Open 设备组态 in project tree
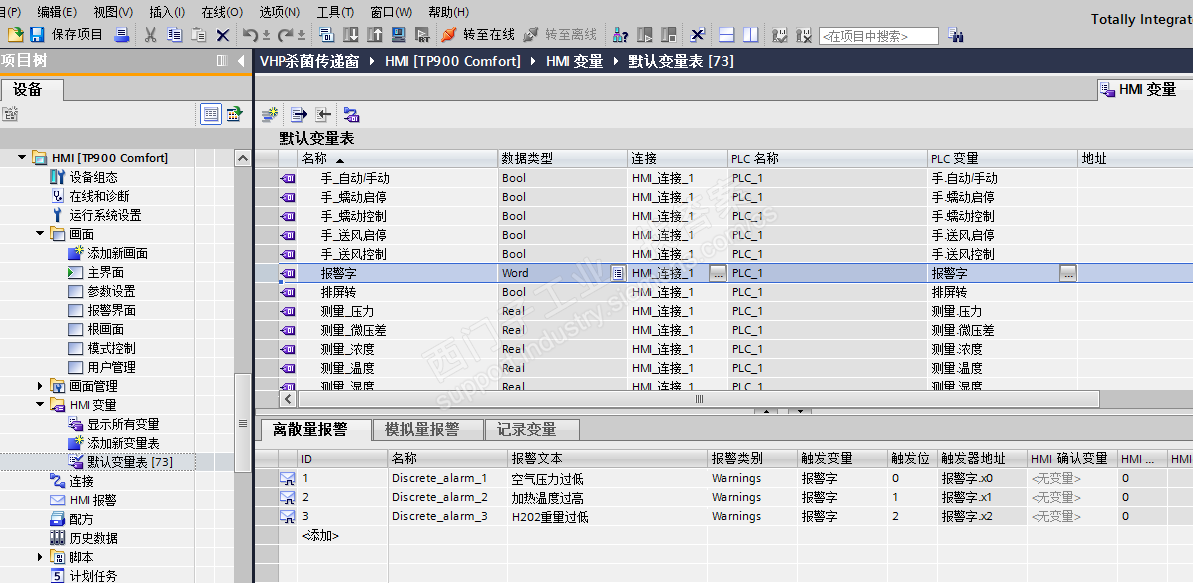This screenshot has width=1193, height=583. pyautogui.click(x=94, y=177)
